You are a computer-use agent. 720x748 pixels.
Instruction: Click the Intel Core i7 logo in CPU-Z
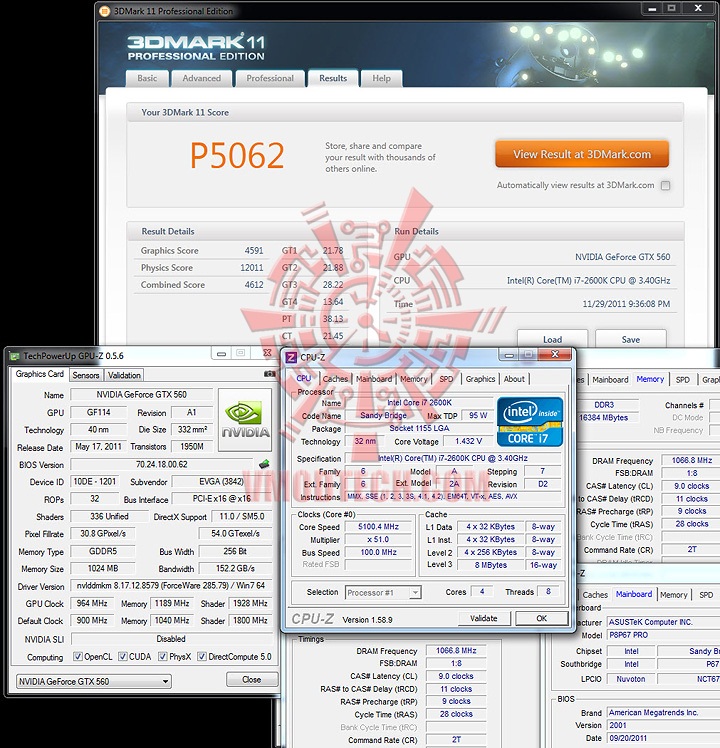(x=530, y=422)
